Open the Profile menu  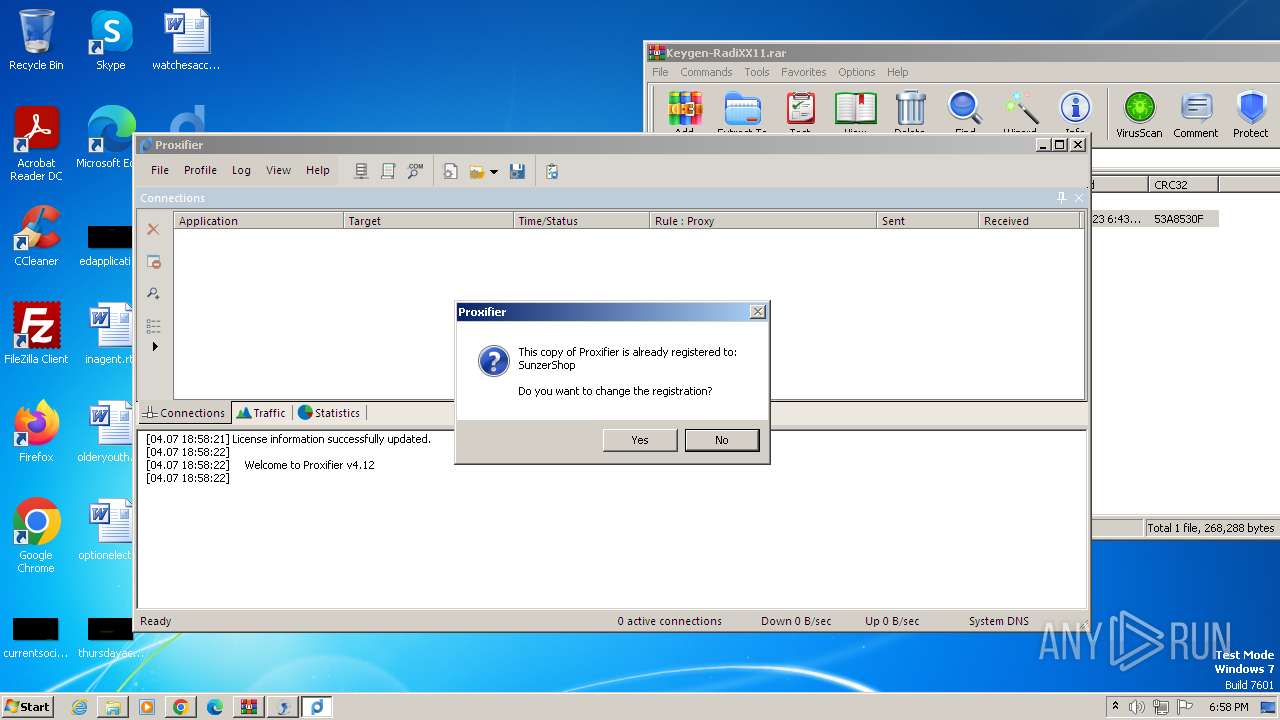click(200, 170)
